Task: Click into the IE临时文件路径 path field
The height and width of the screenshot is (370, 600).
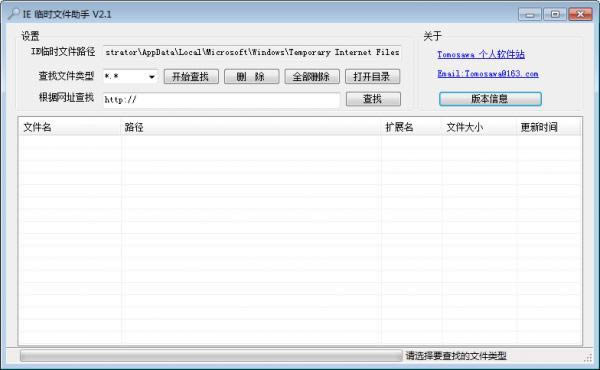Action: click(x=252, y=52)
